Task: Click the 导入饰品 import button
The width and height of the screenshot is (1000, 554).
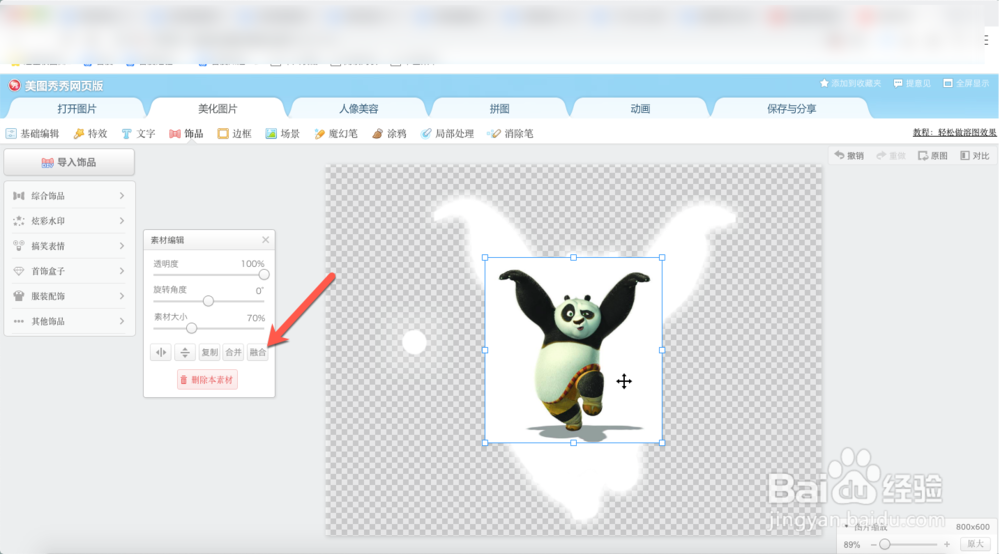Action: coord(69,163)
